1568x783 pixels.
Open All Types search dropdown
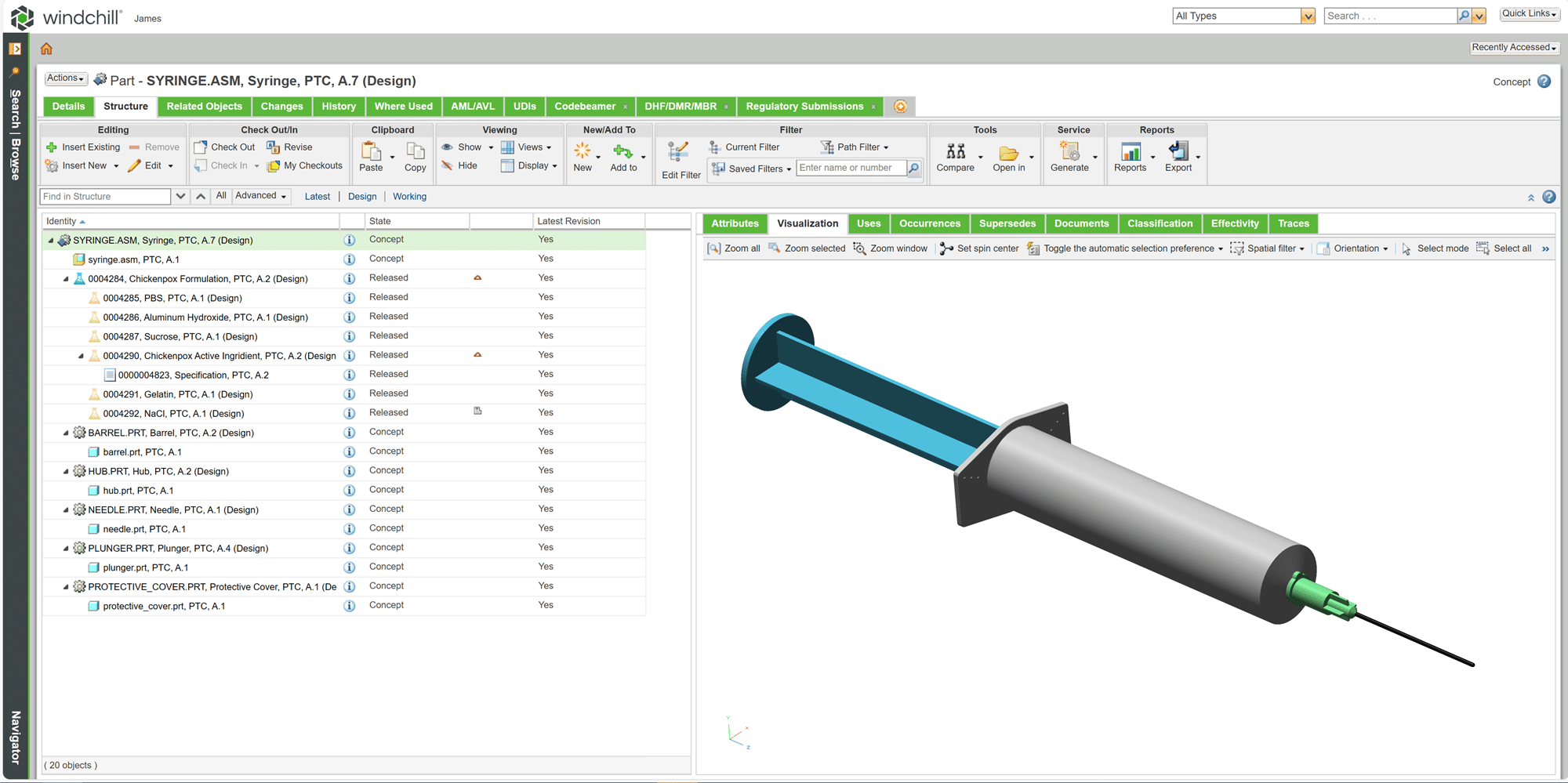1308,16
